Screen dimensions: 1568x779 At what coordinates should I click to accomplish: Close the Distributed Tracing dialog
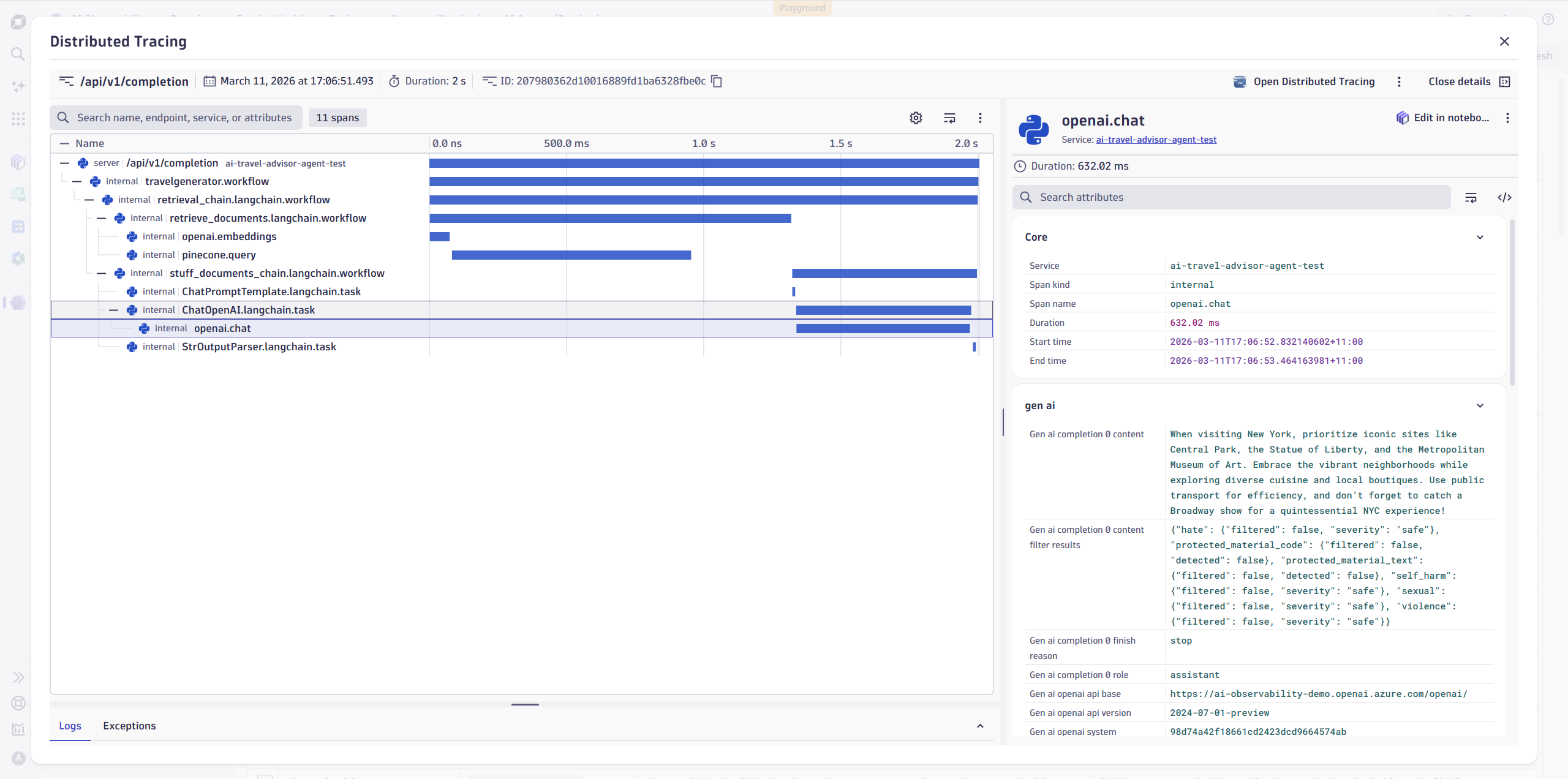(1504, 41)
